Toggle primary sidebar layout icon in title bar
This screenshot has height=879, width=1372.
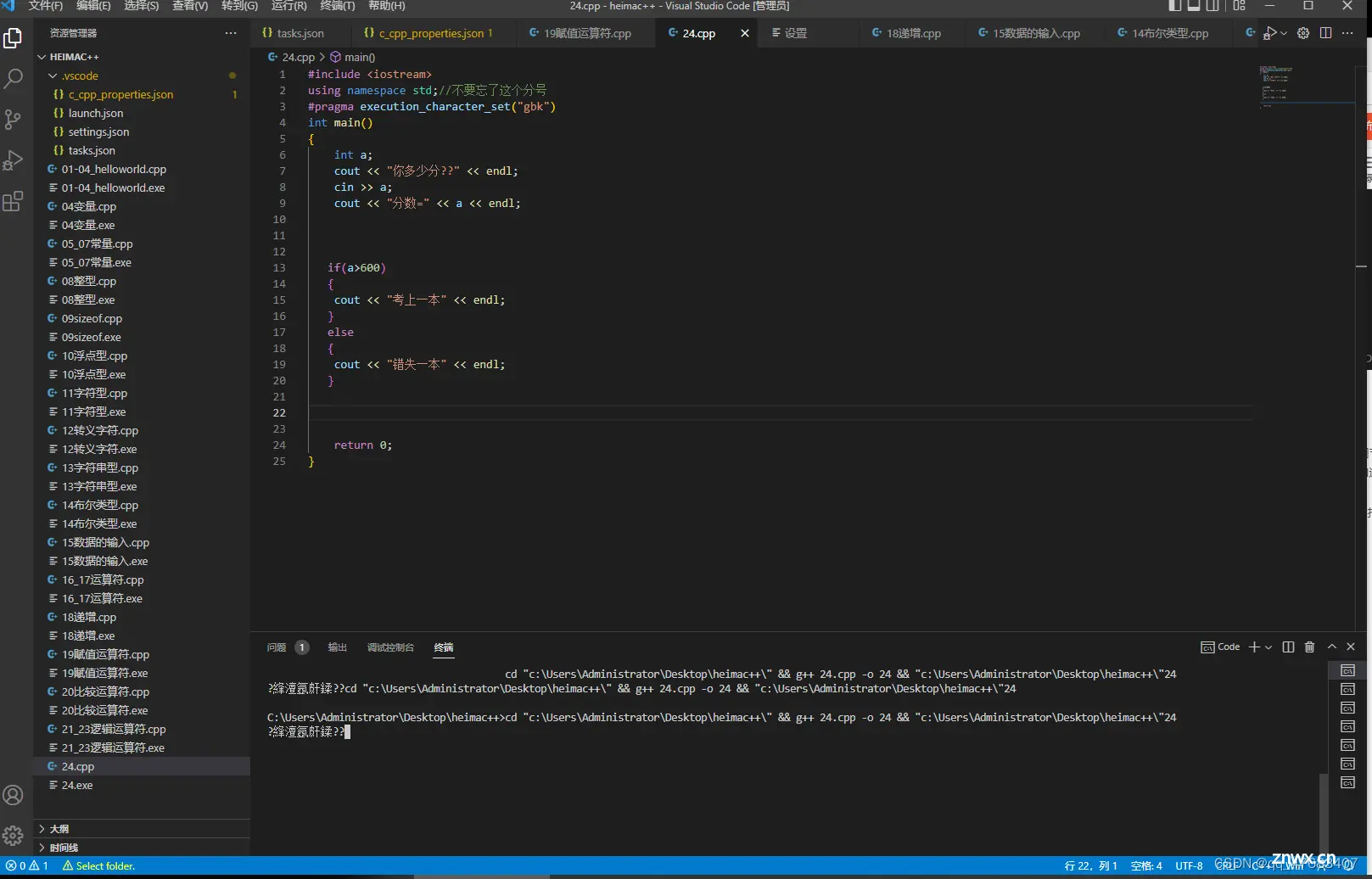pos(1175,6)
